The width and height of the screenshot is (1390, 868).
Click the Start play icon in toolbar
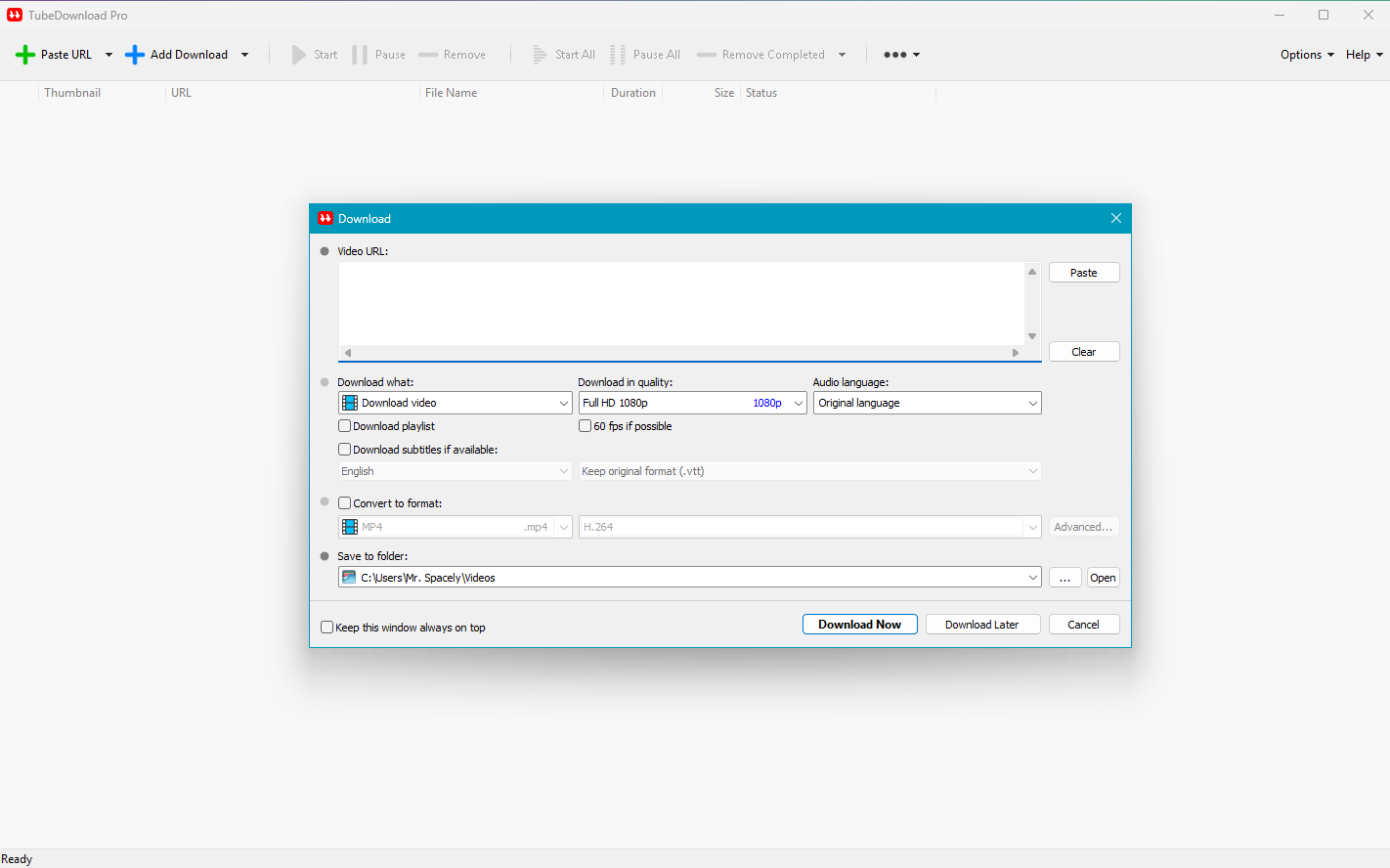(299, 55)
